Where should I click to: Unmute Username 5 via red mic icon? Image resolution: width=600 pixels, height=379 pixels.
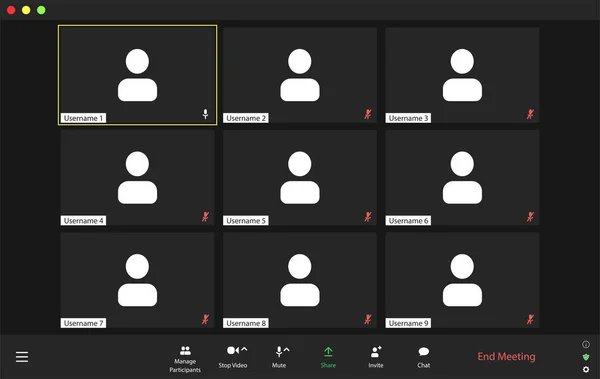tap(368, 217)
